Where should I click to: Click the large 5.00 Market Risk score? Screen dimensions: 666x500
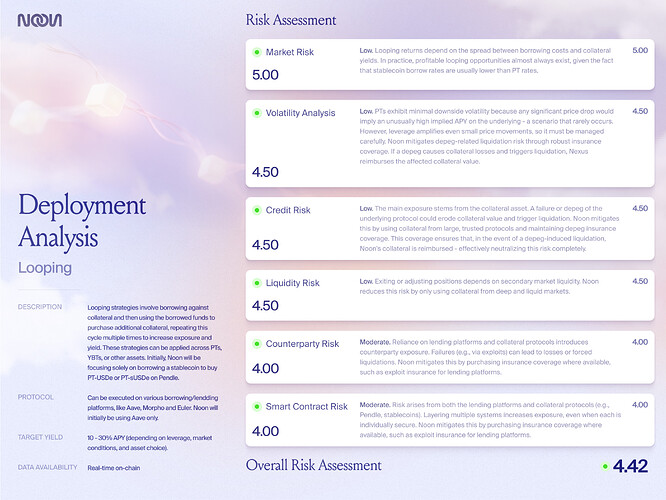pos(265,75)
